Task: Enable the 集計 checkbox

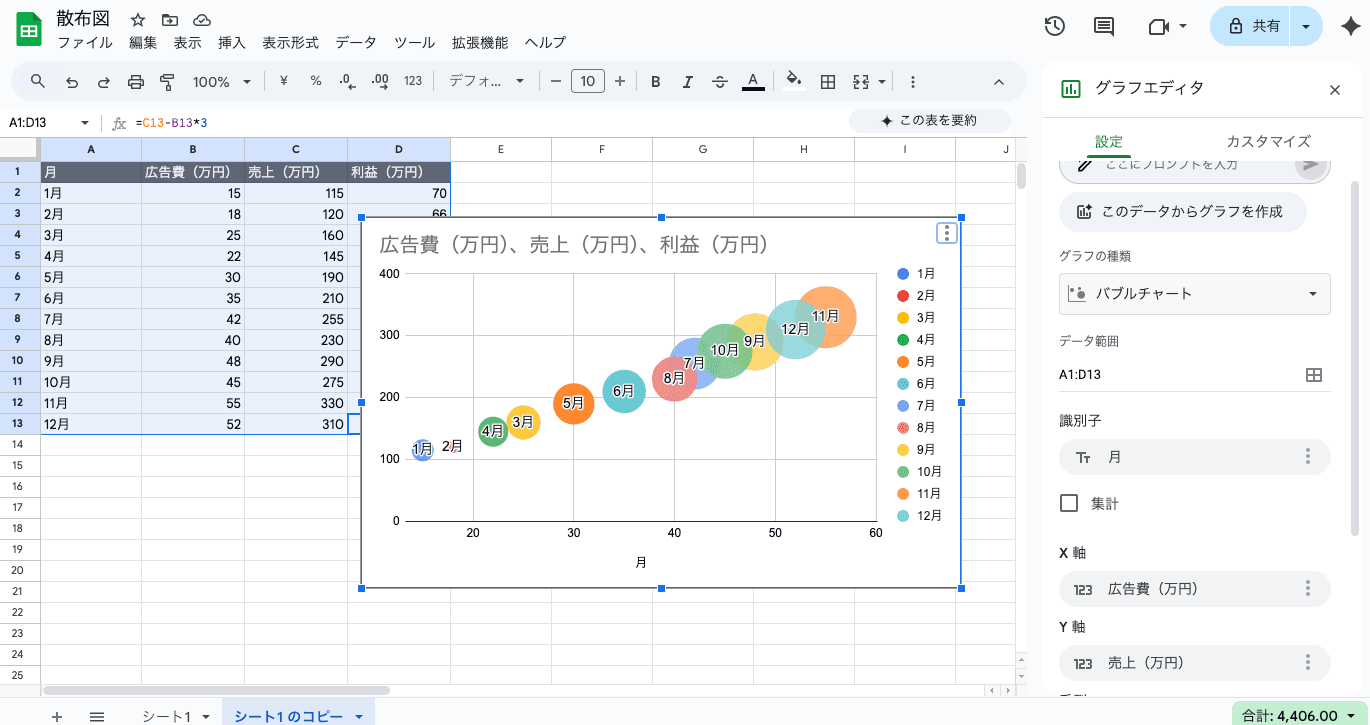Action: coord(1069,503)
